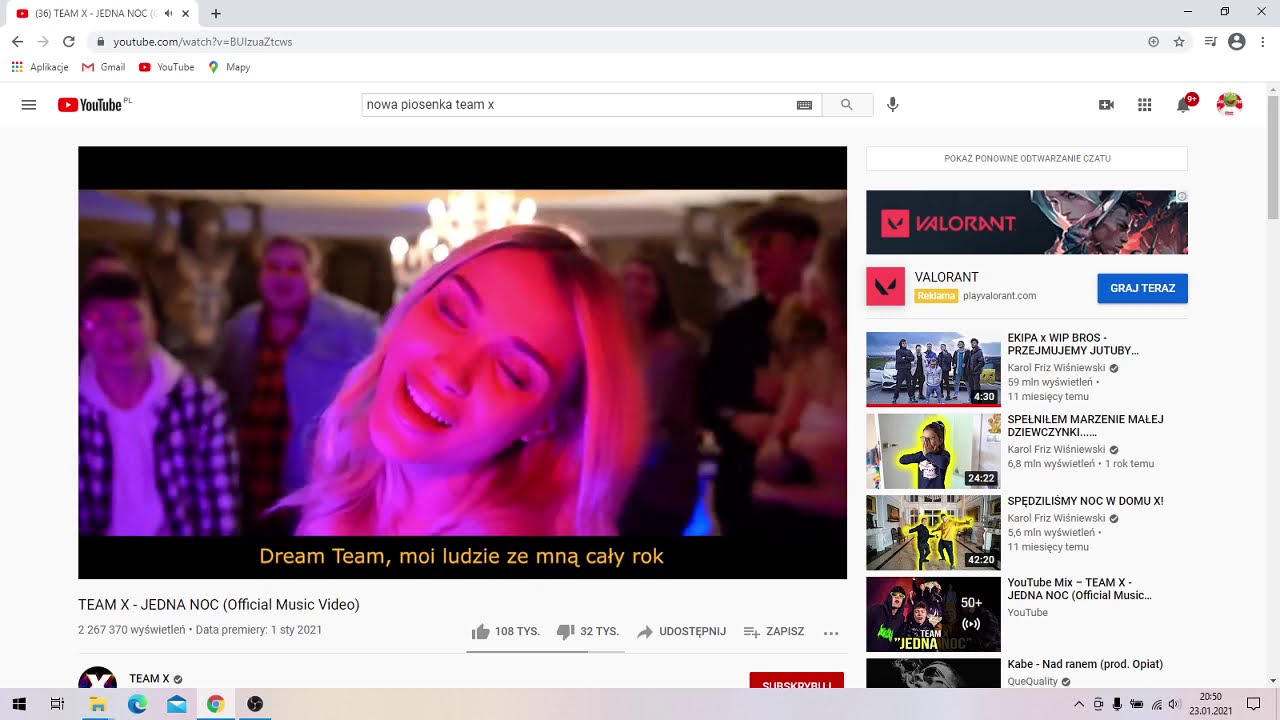Open Task View on the taskbar

pos(57,704)
